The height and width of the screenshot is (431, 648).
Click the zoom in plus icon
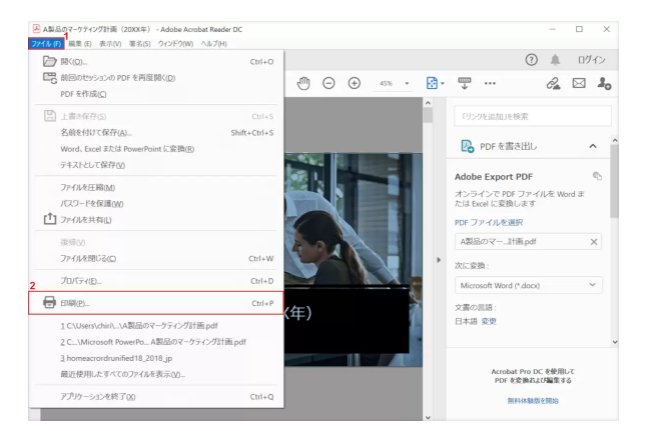[353, 85]
